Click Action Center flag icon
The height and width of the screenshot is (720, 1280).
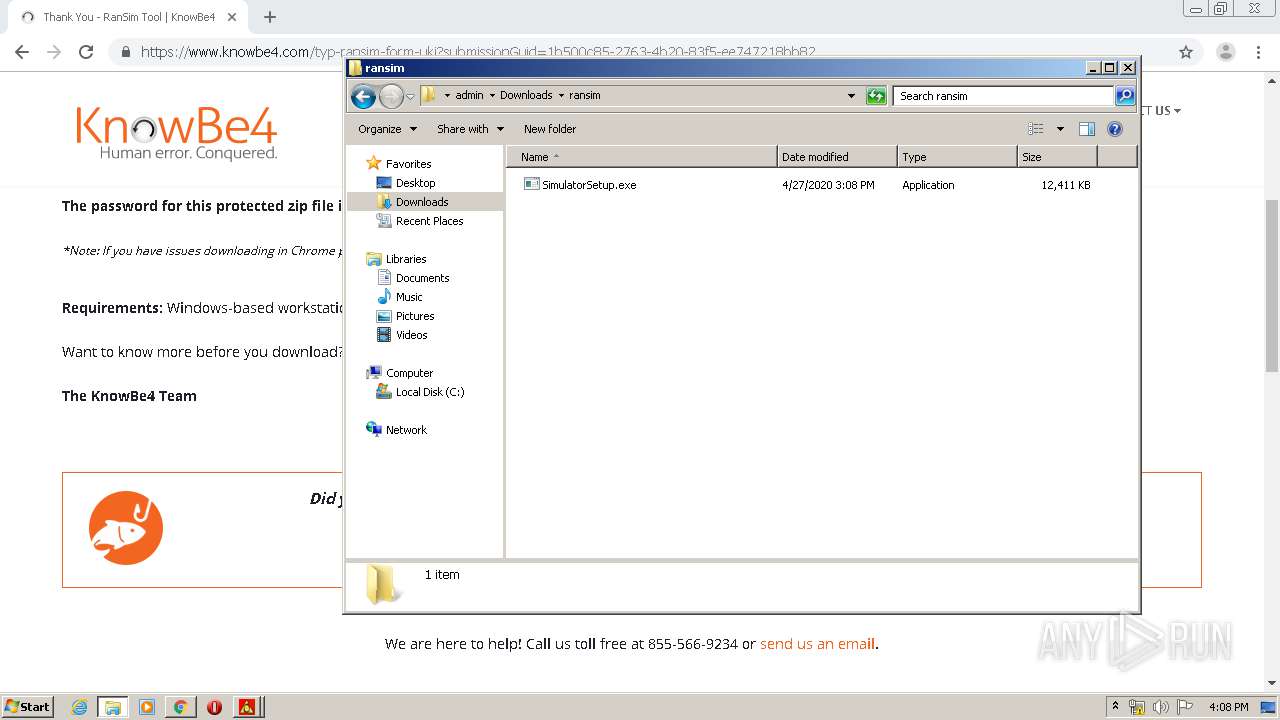tap(1185, 707)
